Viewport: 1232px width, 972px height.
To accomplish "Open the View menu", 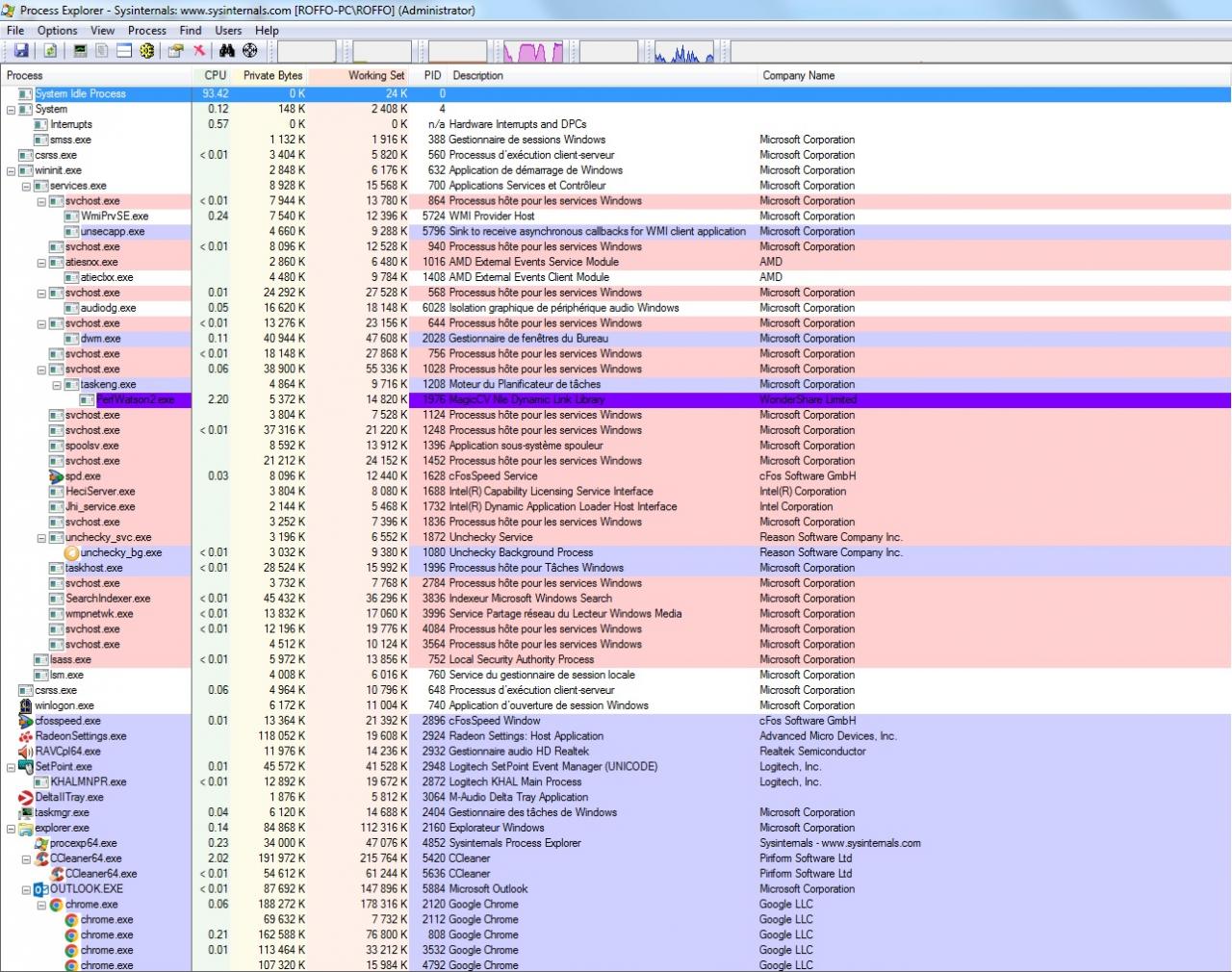I will pos(102,31).
